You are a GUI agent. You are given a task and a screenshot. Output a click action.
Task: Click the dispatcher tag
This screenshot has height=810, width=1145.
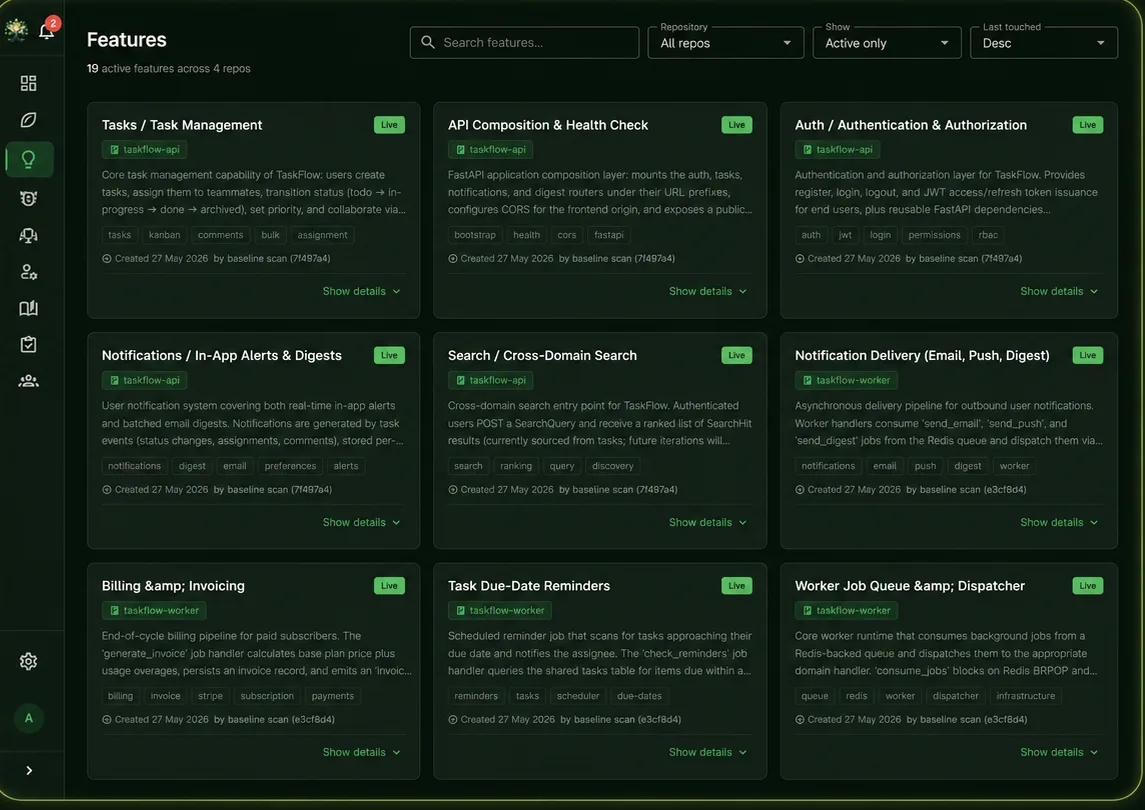(955, 696)
